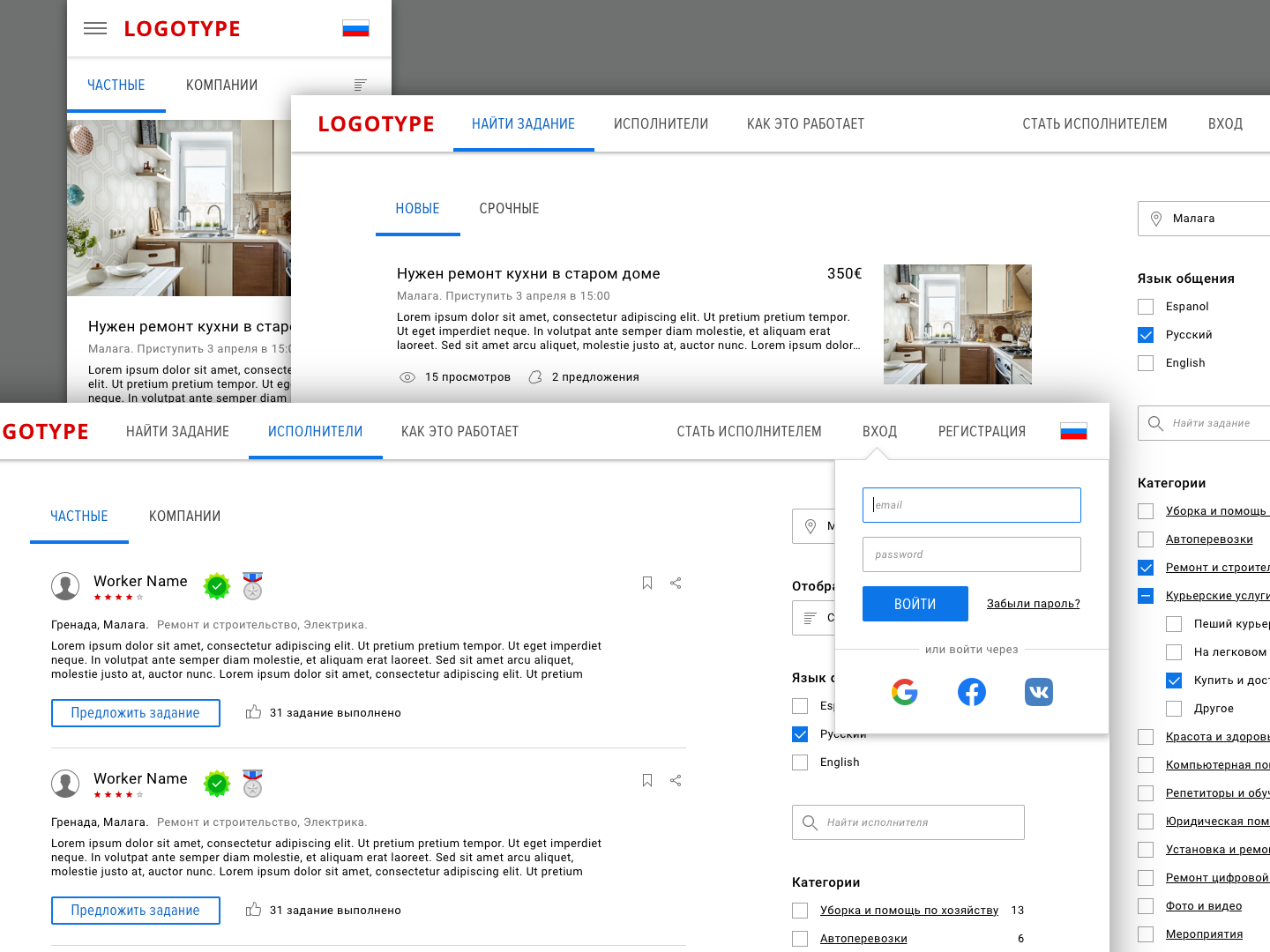Screen dimensions: 1270x952
Task: Share the first Worker Name profile
Action: (676, 583)
